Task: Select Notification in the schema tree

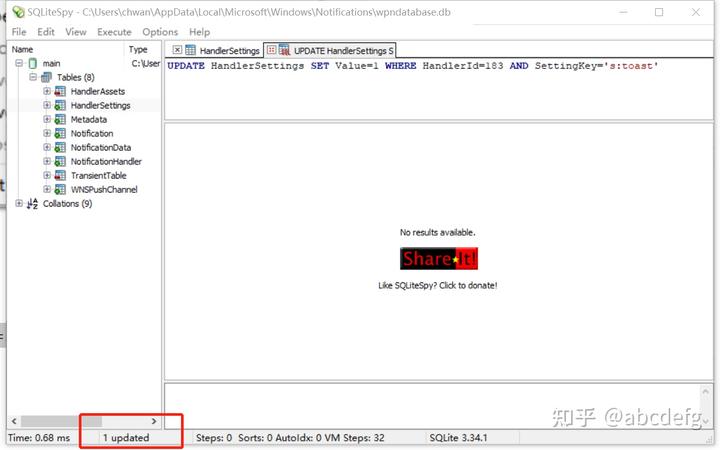Action: [x=92, y=133]
